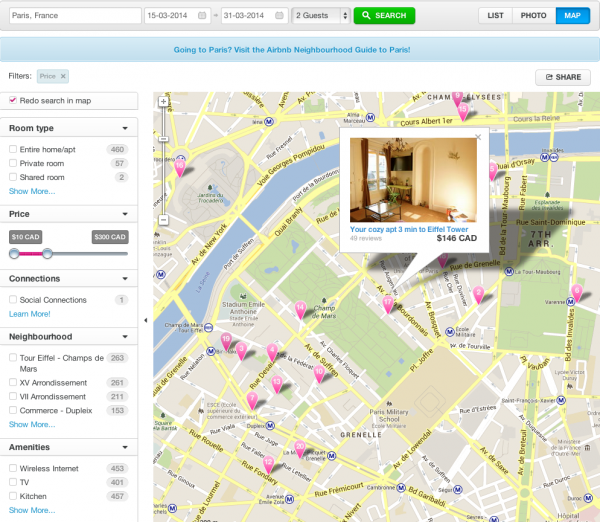This screenshot has height=522, width=600.
Task: Collapse the Connections section
Action: (x=125, y=279)
